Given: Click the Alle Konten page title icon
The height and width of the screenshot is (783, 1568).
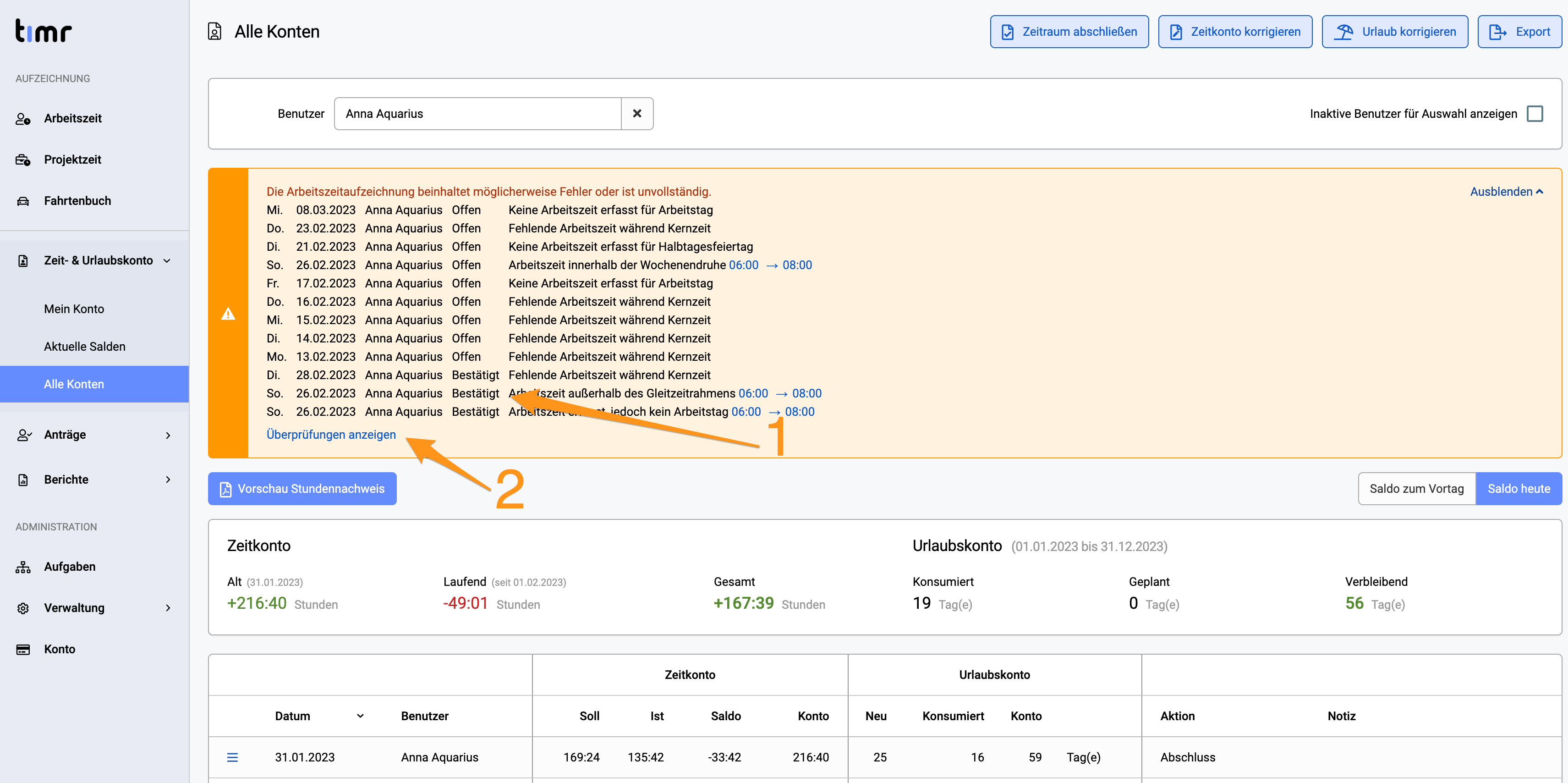Looking at the screenshot, I should pyautogui.click(x=215, y=32).
